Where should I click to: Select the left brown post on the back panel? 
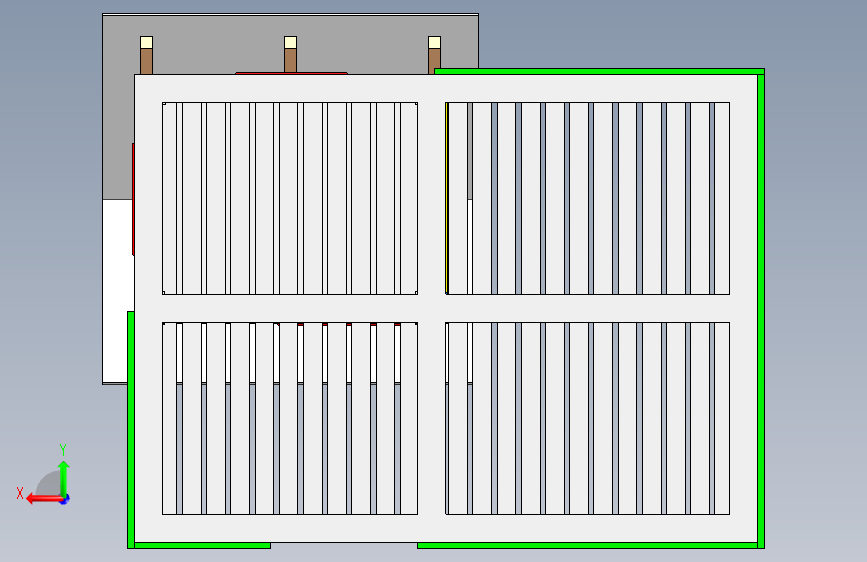pos(147,61)
